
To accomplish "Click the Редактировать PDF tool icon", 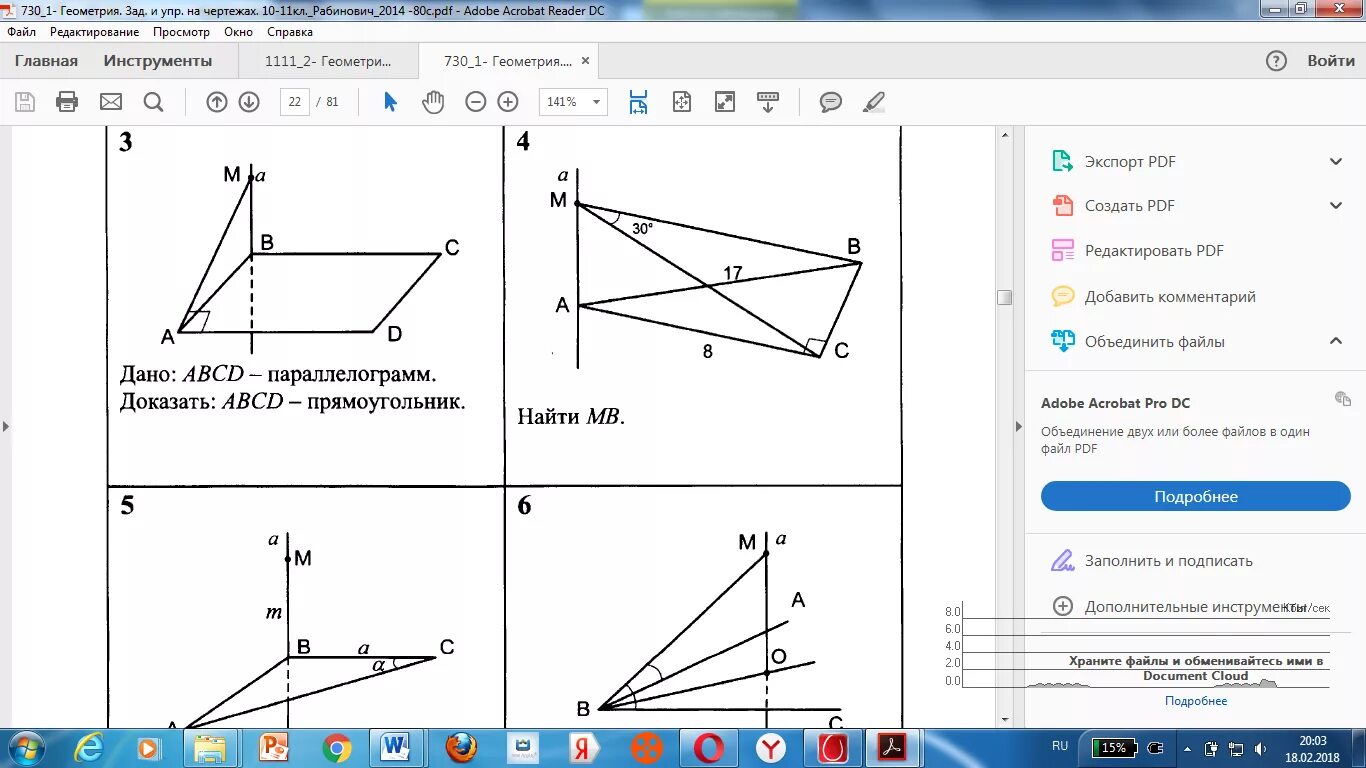I will point(1062,251).
